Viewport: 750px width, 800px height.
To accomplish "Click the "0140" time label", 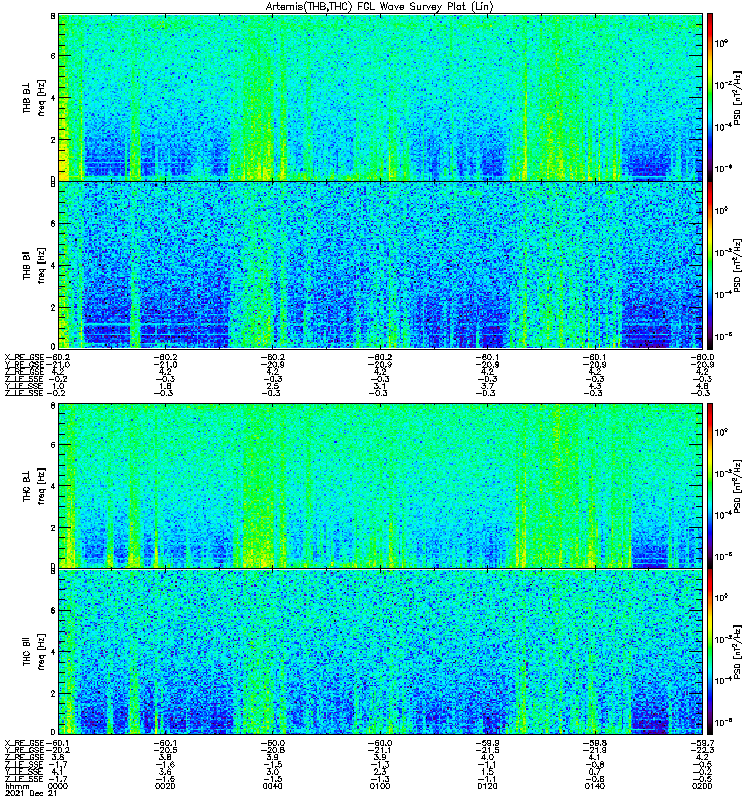I will (x=594, y=786).
